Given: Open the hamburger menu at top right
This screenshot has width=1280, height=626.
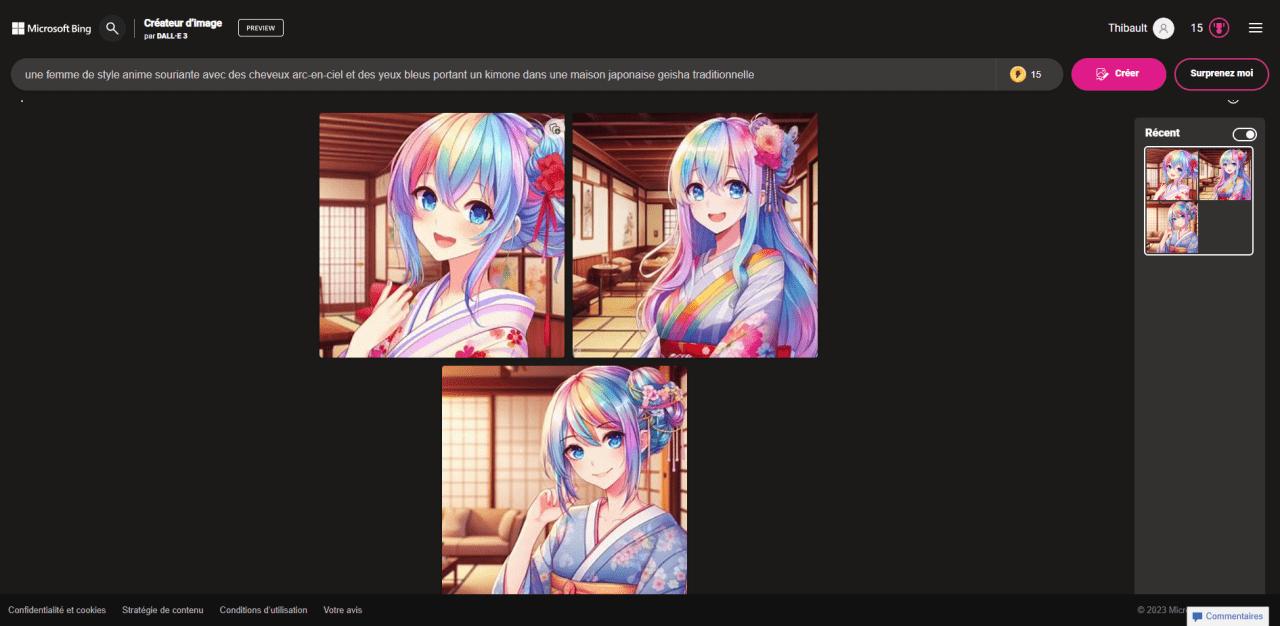Looking at the screenshot, I should (x=1256, y=27).
